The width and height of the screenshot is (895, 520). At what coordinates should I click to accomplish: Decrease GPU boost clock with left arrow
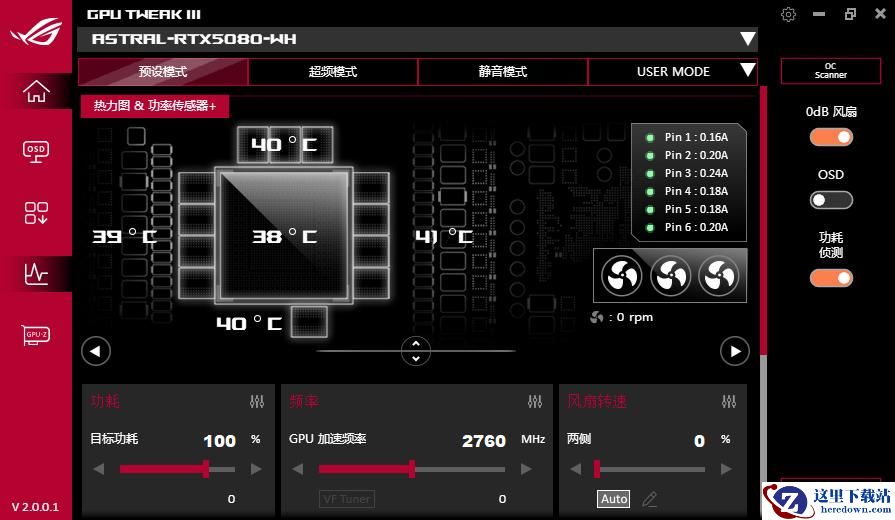pos(297,469)
